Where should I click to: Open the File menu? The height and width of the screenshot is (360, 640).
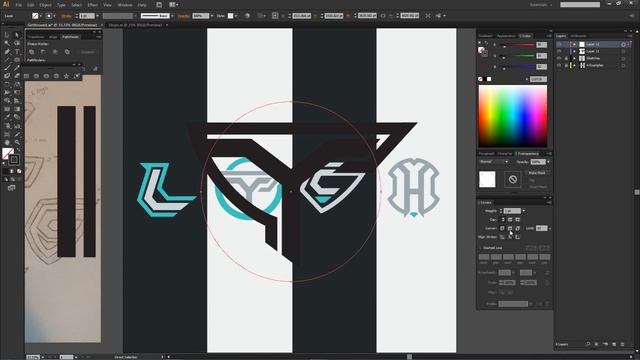(x=19, y=5)
